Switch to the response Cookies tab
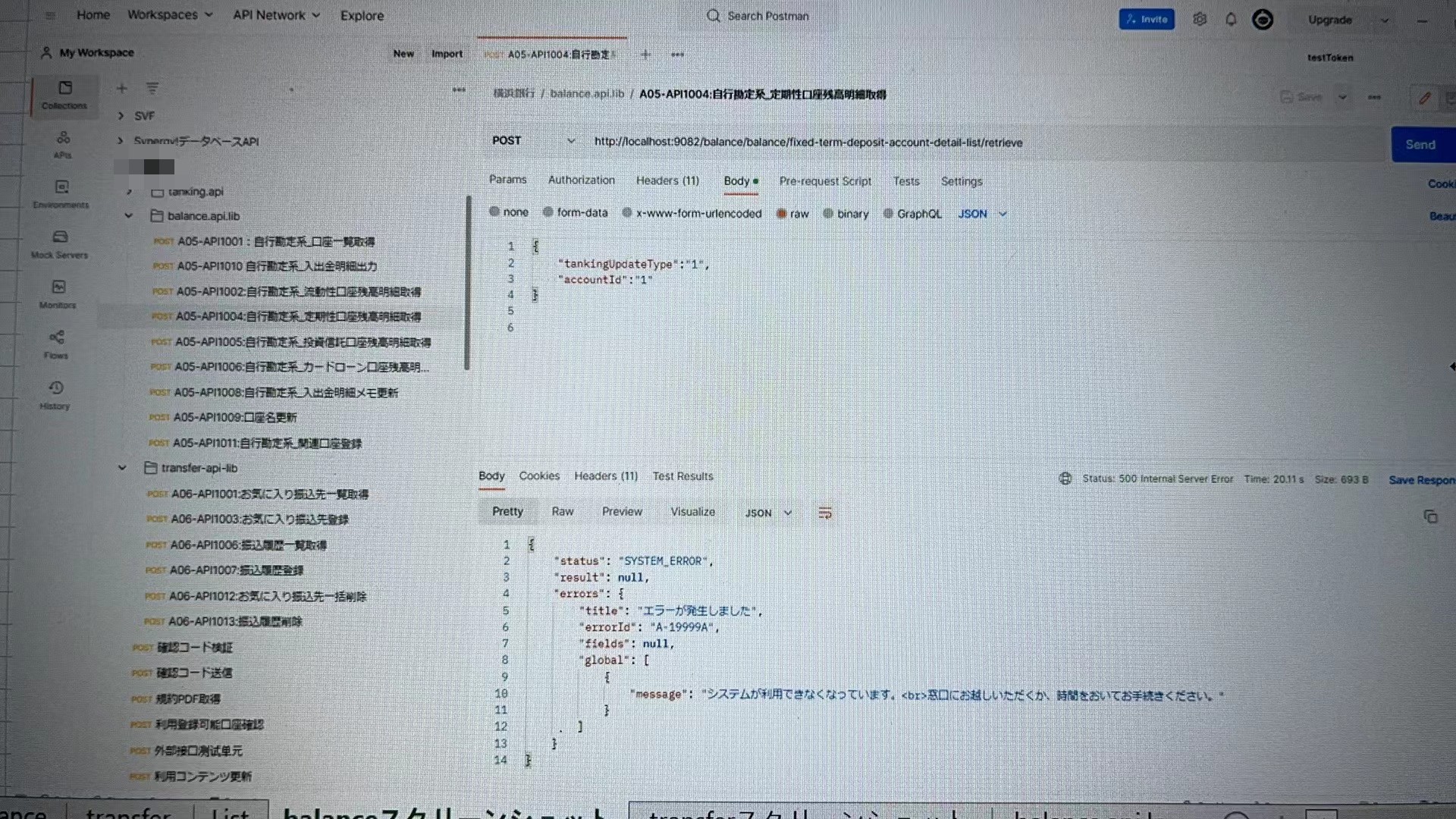Screen dimensions: 1456x819 [539, 476]
